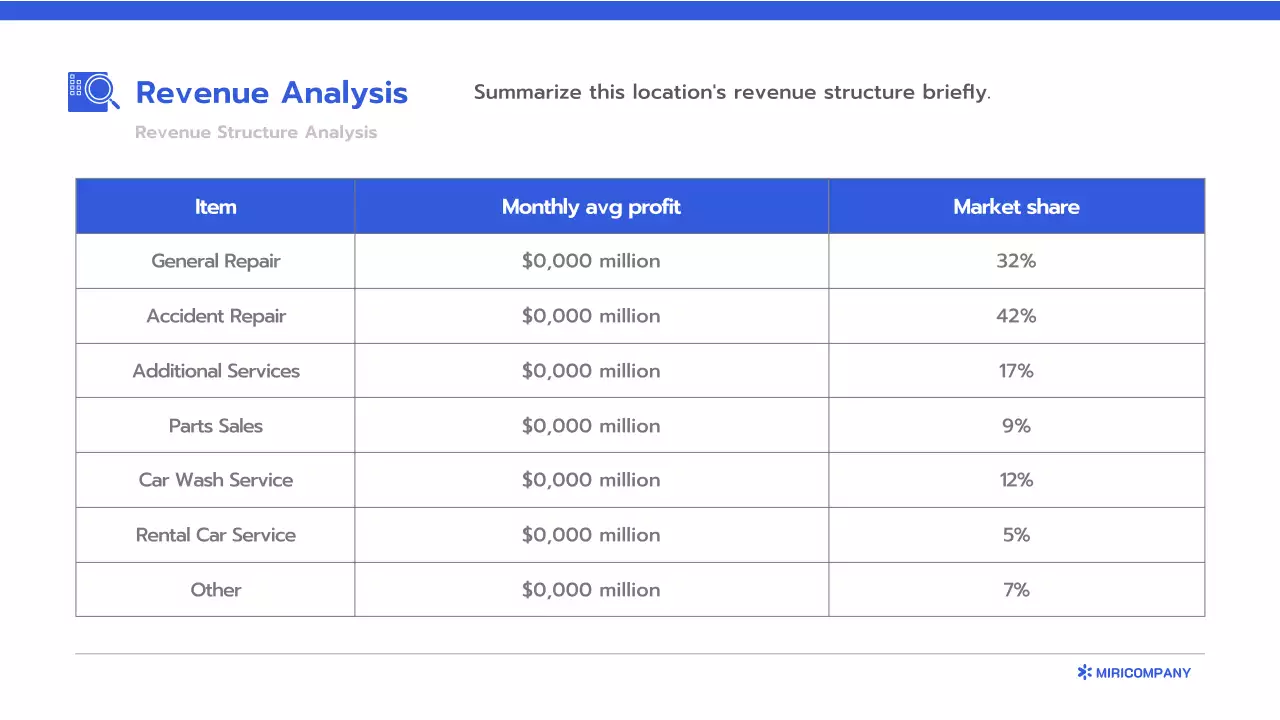Click the 42% market share cell

1015,316
